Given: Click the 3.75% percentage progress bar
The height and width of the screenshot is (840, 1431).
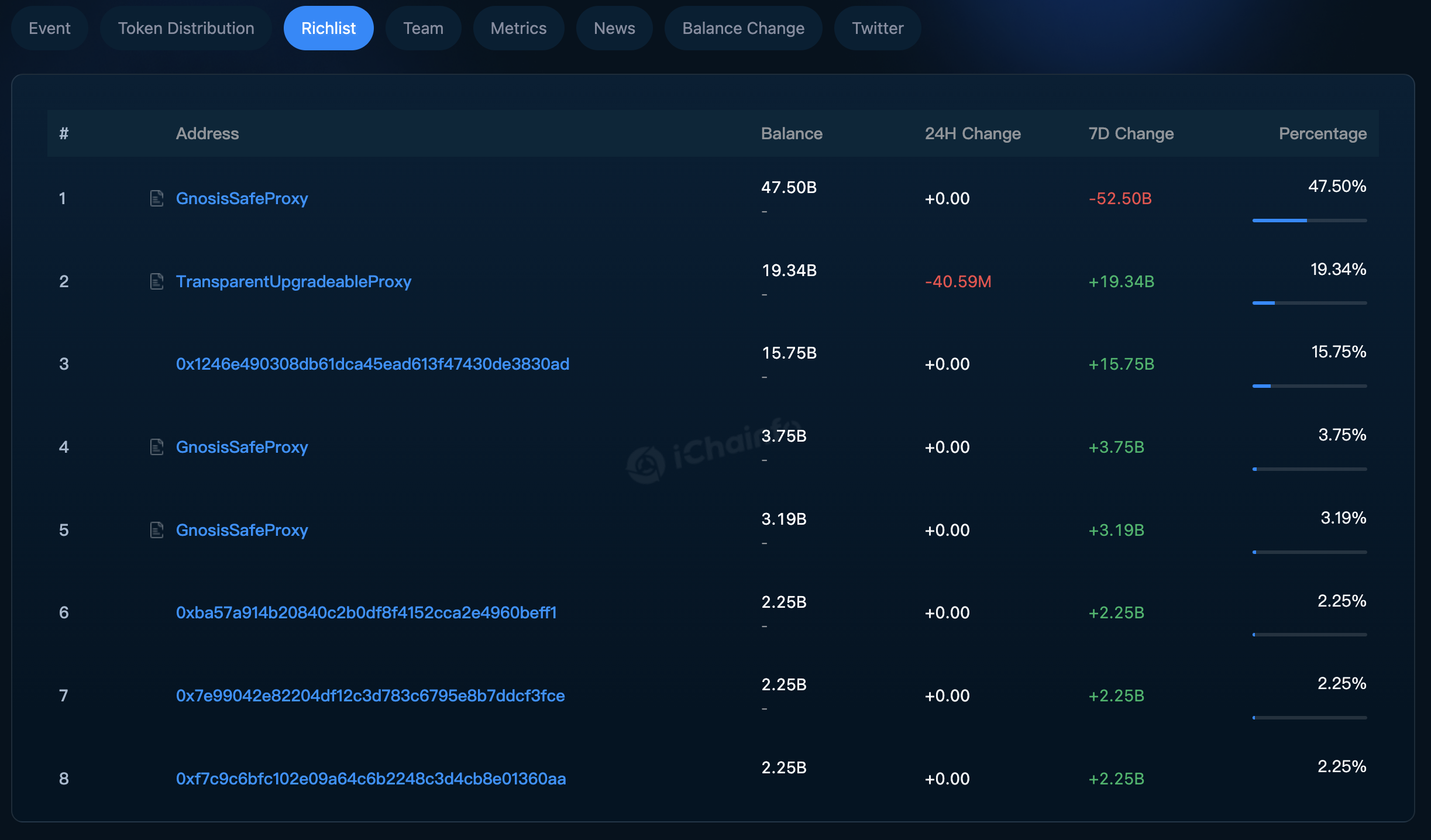Looking at the screenshot, I should (1309, 469).
